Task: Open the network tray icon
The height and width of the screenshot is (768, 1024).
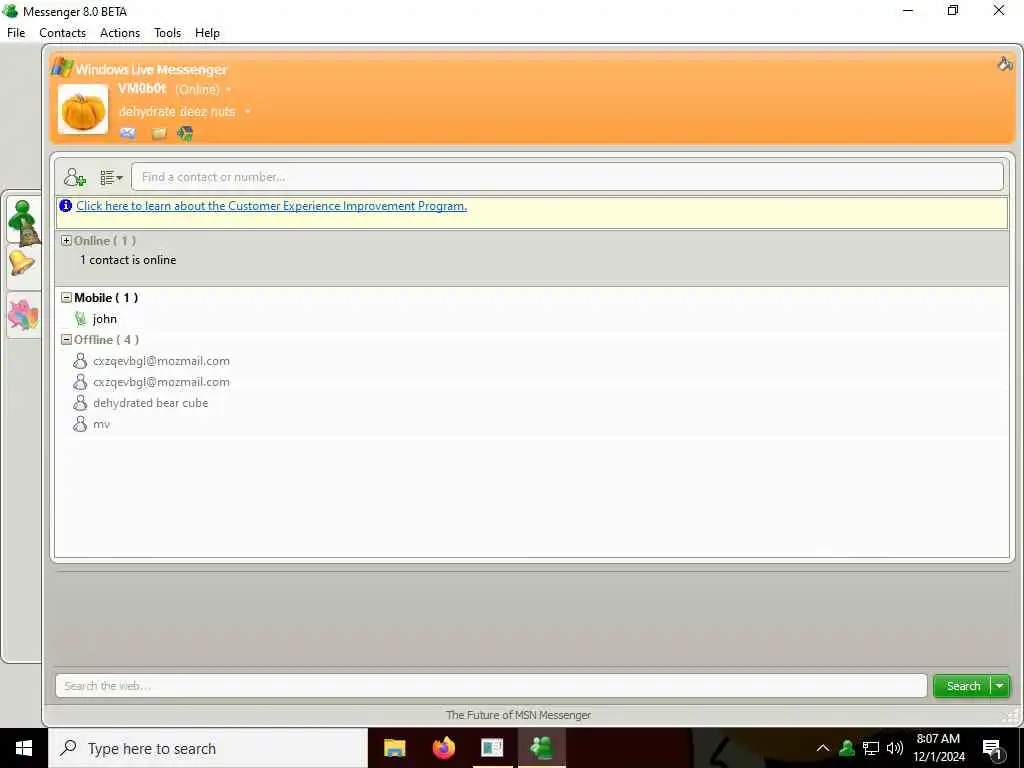Action: pos(871,748)
